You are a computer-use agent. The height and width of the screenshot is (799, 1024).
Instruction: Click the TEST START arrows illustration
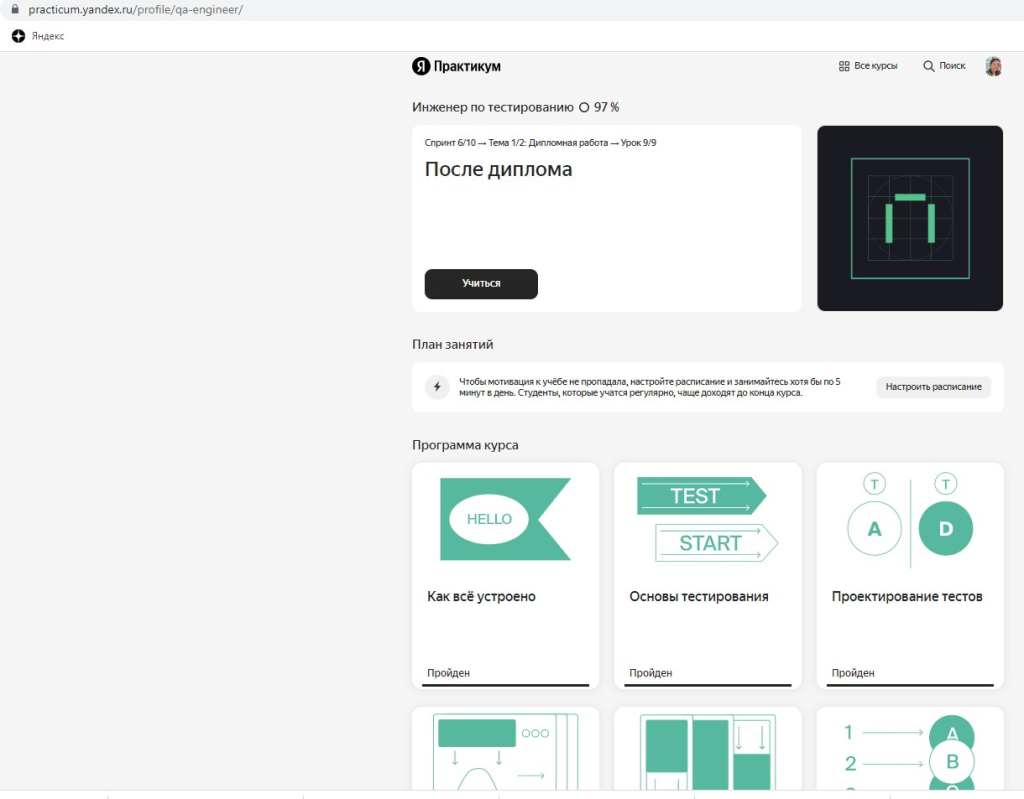[707, 519]
